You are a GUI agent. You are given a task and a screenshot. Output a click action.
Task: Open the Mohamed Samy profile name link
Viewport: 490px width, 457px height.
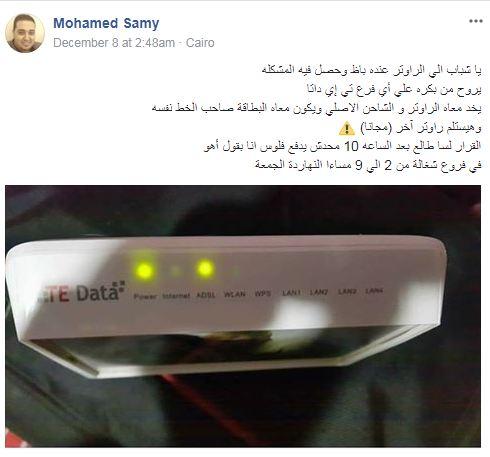tap(106, 23)
